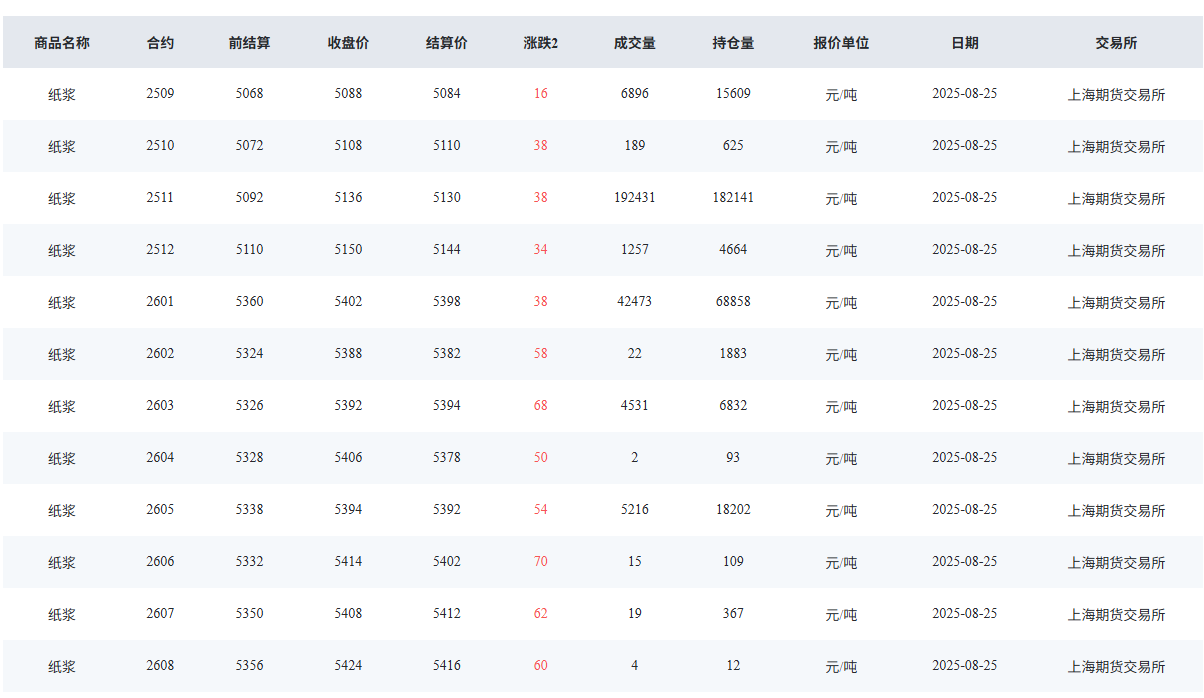Screen dimensions: 1204x698
Task: Click volume value 6896
Action: click(635, 94)
